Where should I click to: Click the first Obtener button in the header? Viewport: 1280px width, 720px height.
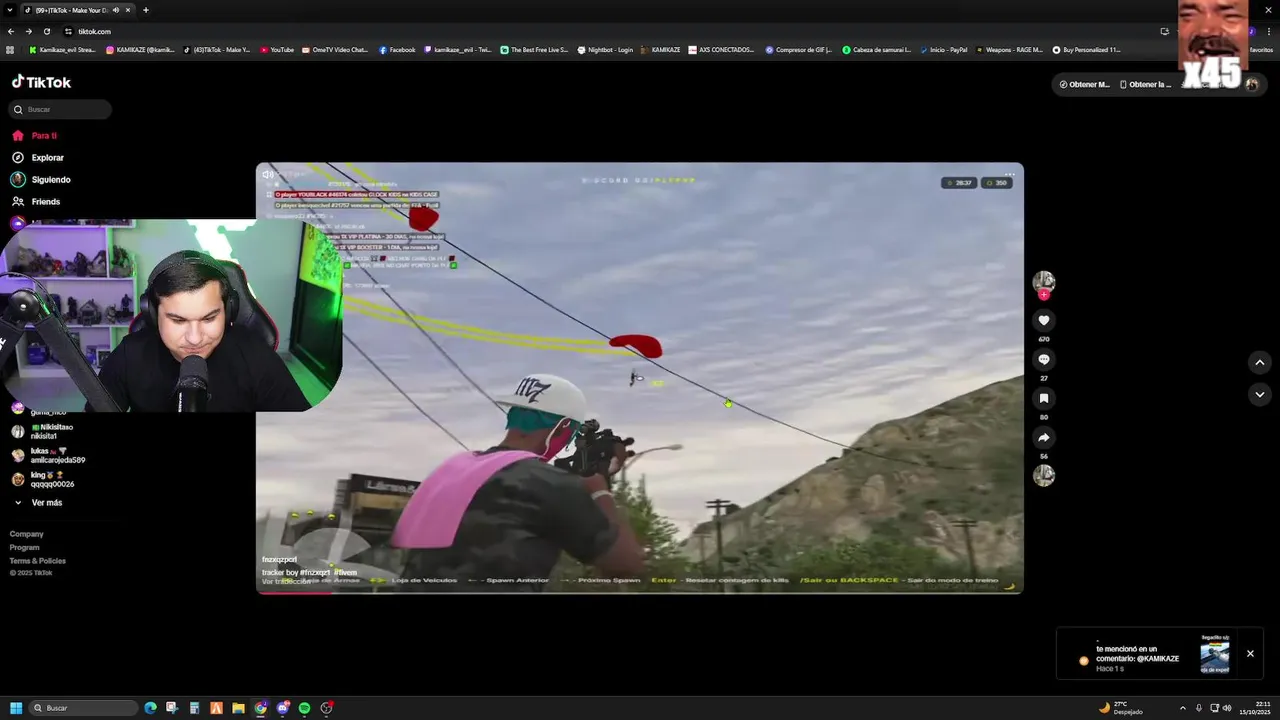(1084, 84)
